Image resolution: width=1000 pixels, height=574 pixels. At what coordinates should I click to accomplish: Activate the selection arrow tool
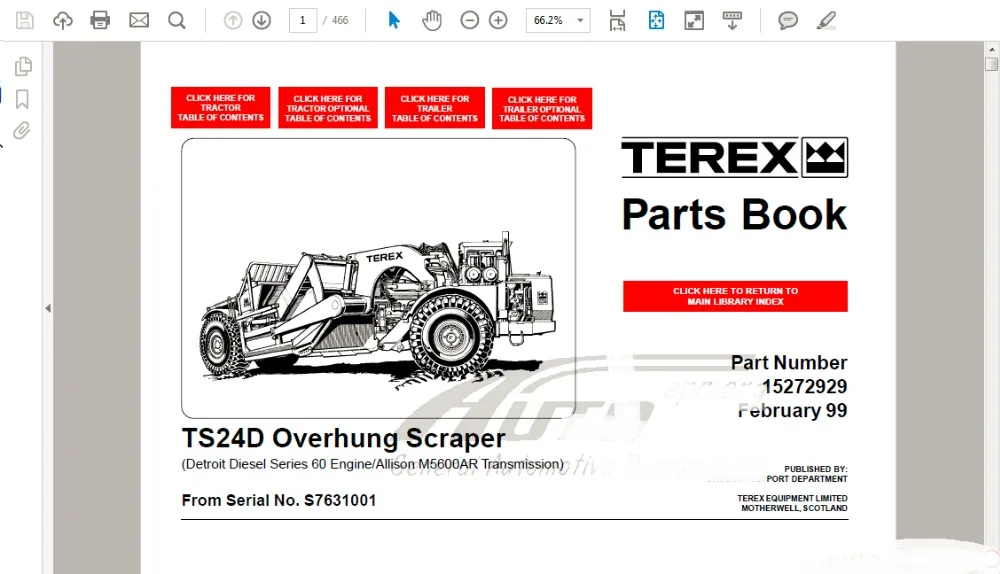click(x=393, y=20)
